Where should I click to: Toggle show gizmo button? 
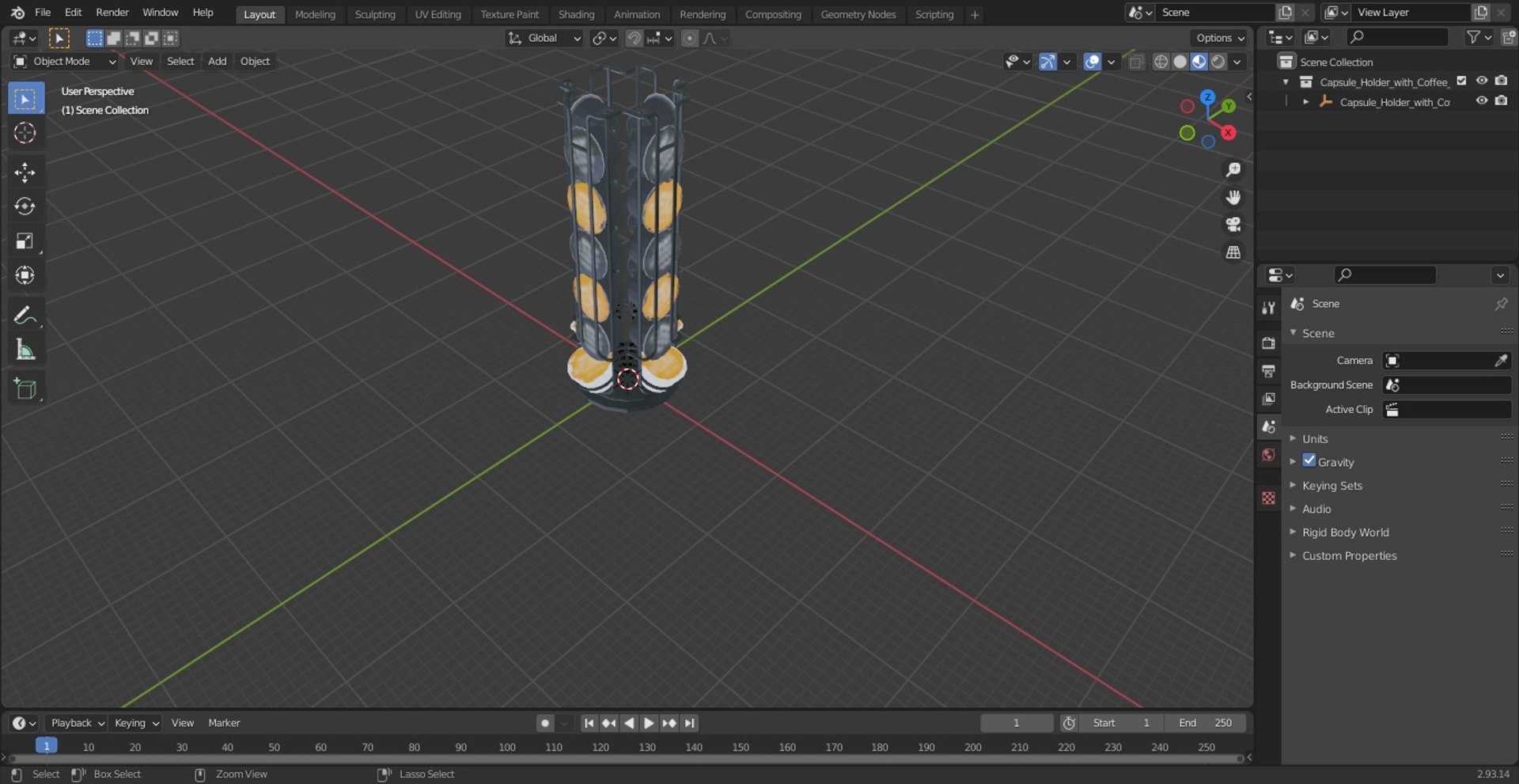[x=1047, y=62]
